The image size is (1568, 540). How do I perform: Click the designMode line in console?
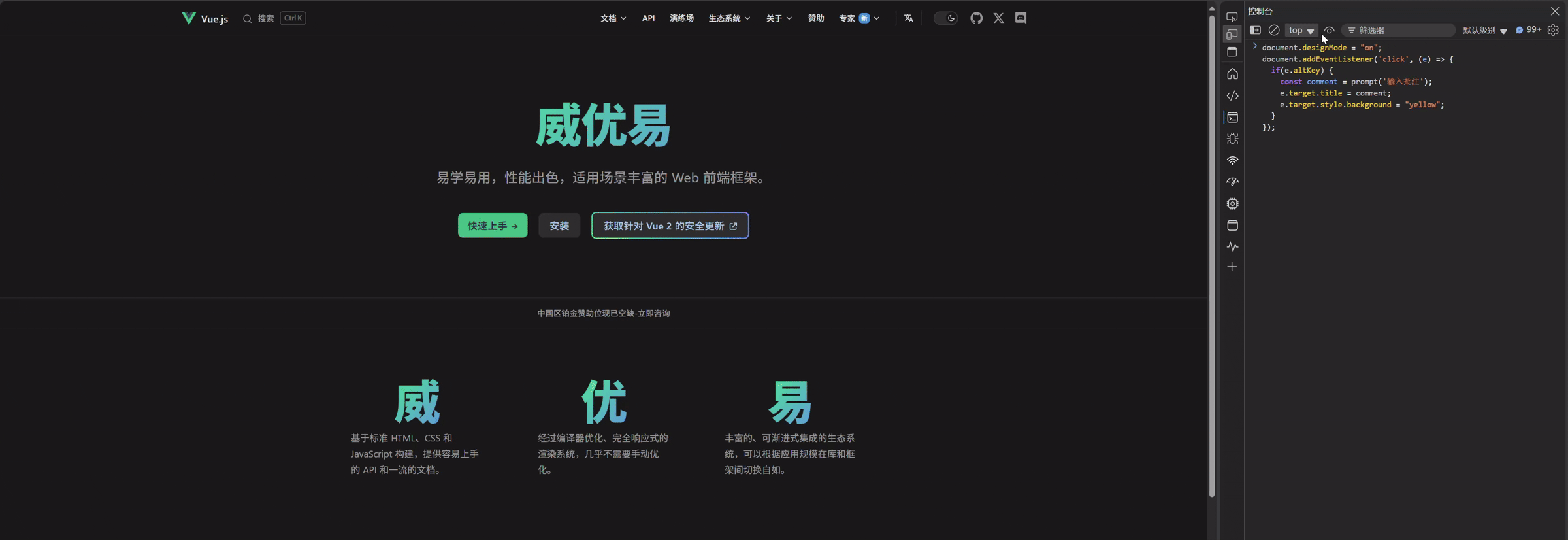coord(1322,48)
